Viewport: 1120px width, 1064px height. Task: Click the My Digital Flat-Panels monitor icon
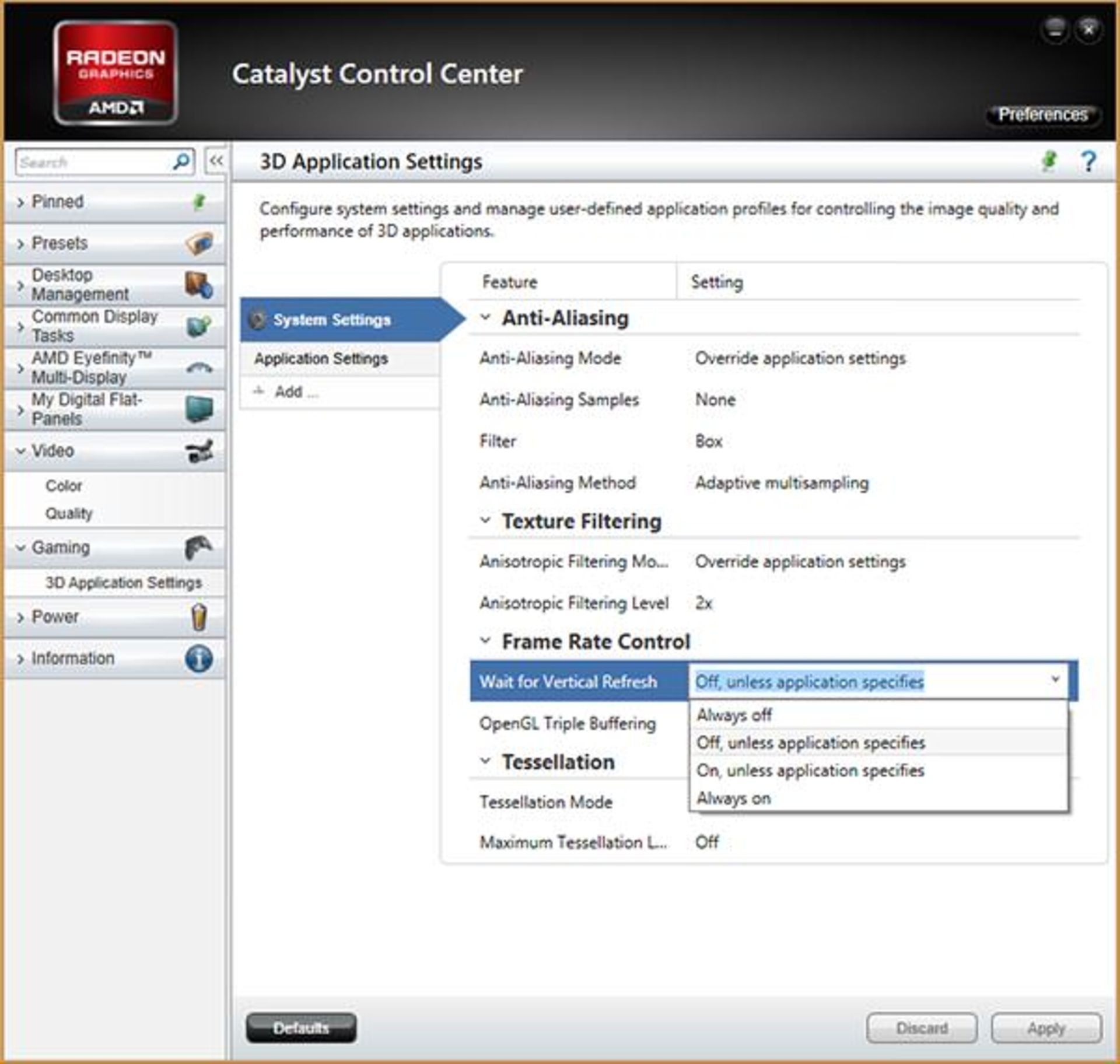click(199, 409)
